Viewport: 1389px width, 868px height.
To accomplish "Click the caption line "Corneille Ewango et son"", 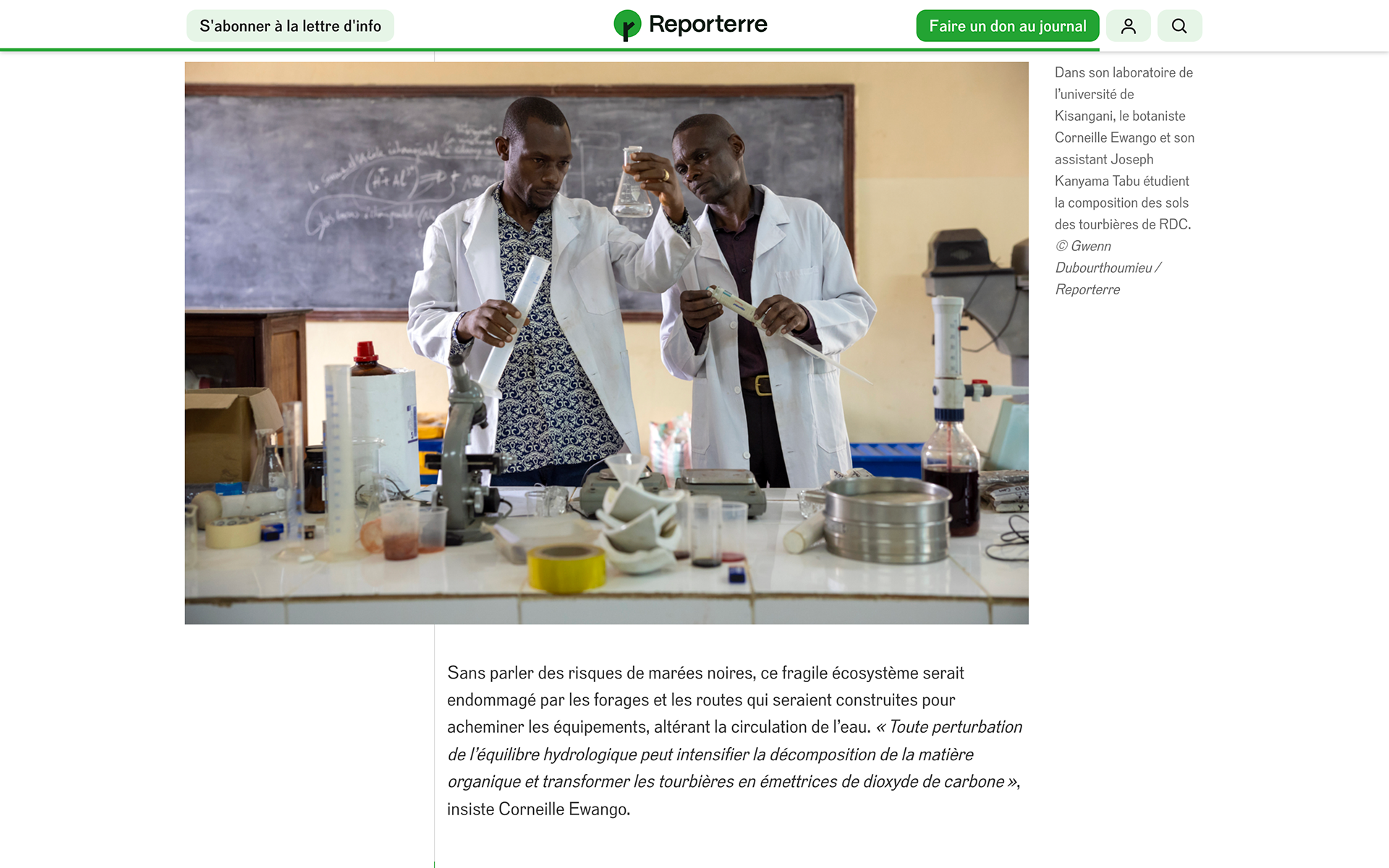I will pyautogui.click(x=1124, y=137).
